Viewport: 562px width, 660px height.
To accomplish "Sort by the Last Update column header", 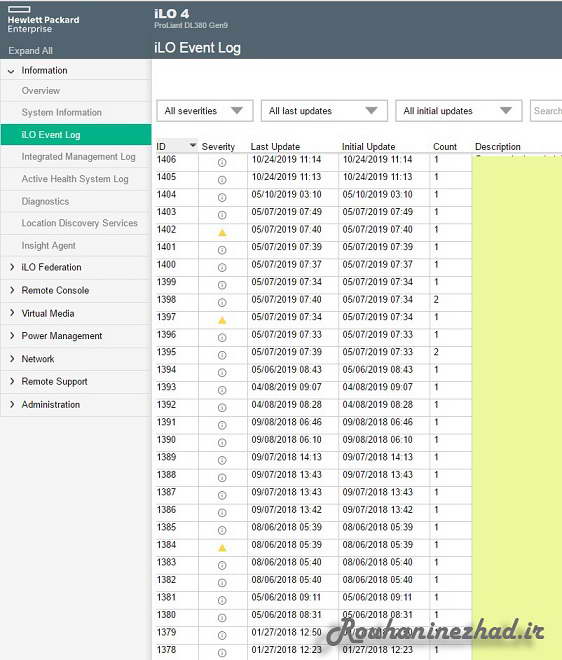I will point(275,146).
